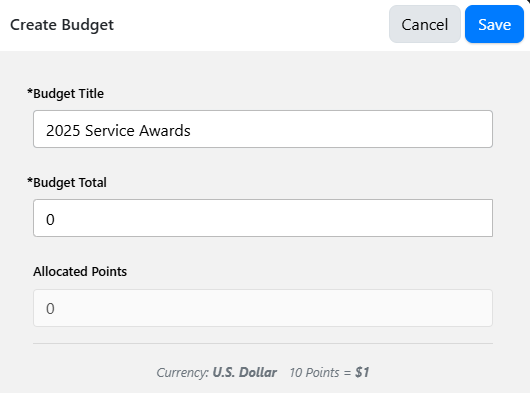Click the divider line above the currency info
530x393 pixels.
(x=263, y=343)
